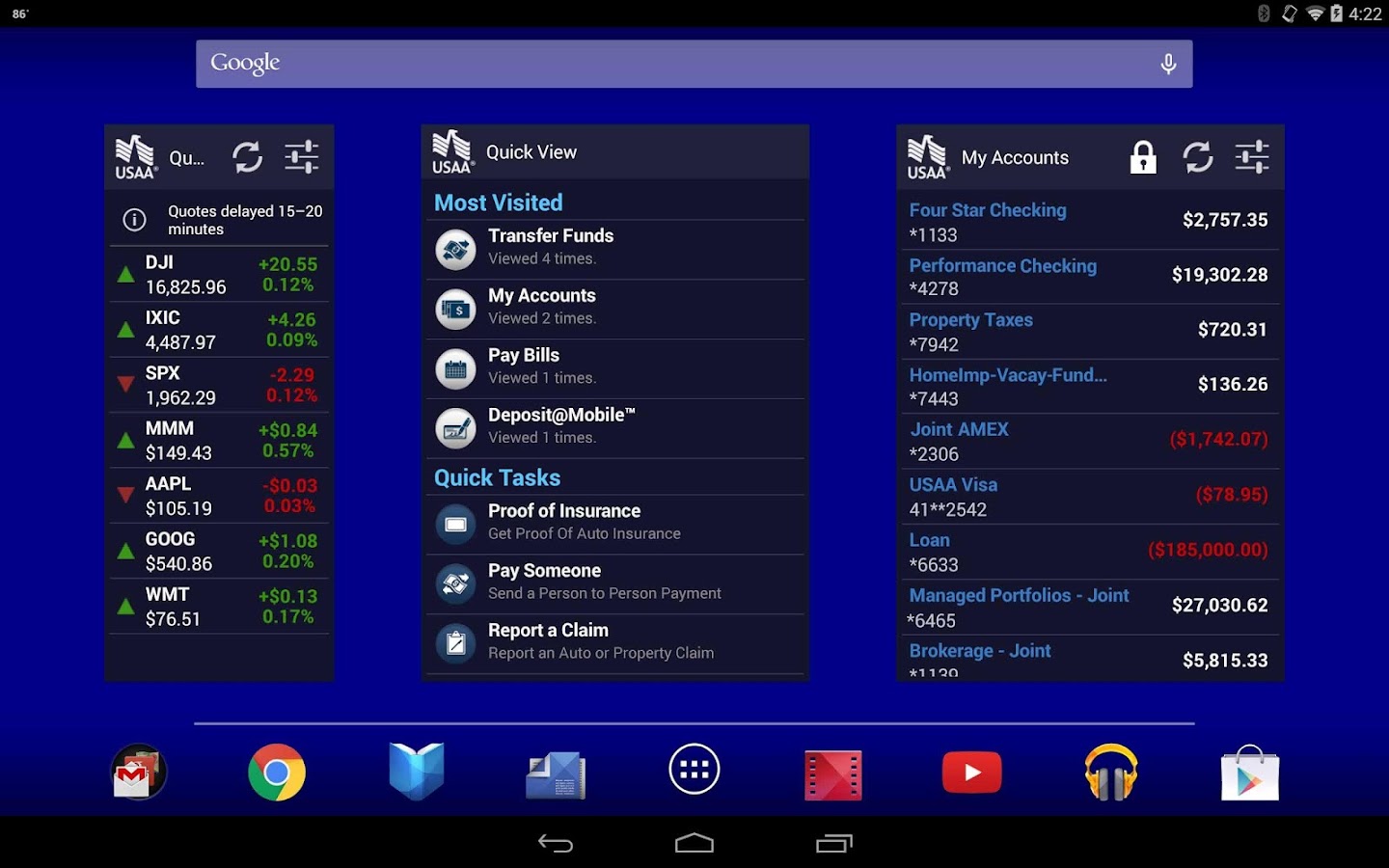Open the Four Star Checking account

point(1090,221)
